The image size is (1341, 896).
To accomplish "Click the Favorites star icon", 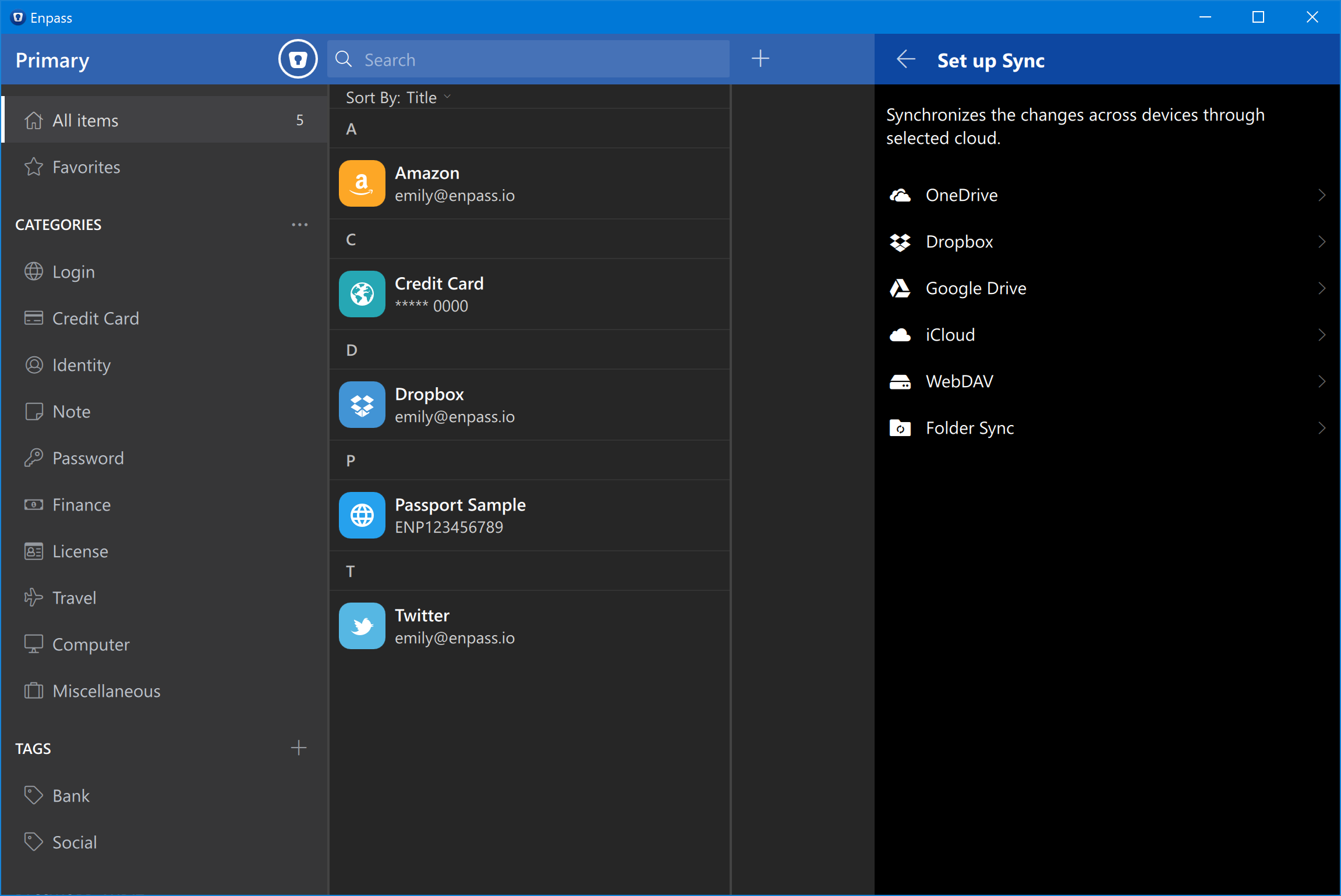I will coord(34,167).
